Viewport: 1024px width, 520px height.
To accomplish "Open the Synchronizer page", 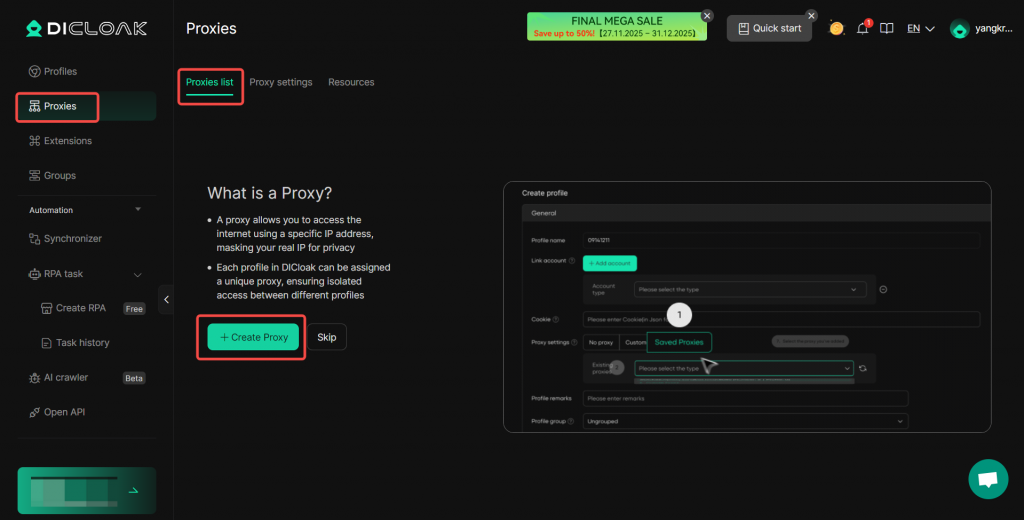I will [72, 239].
